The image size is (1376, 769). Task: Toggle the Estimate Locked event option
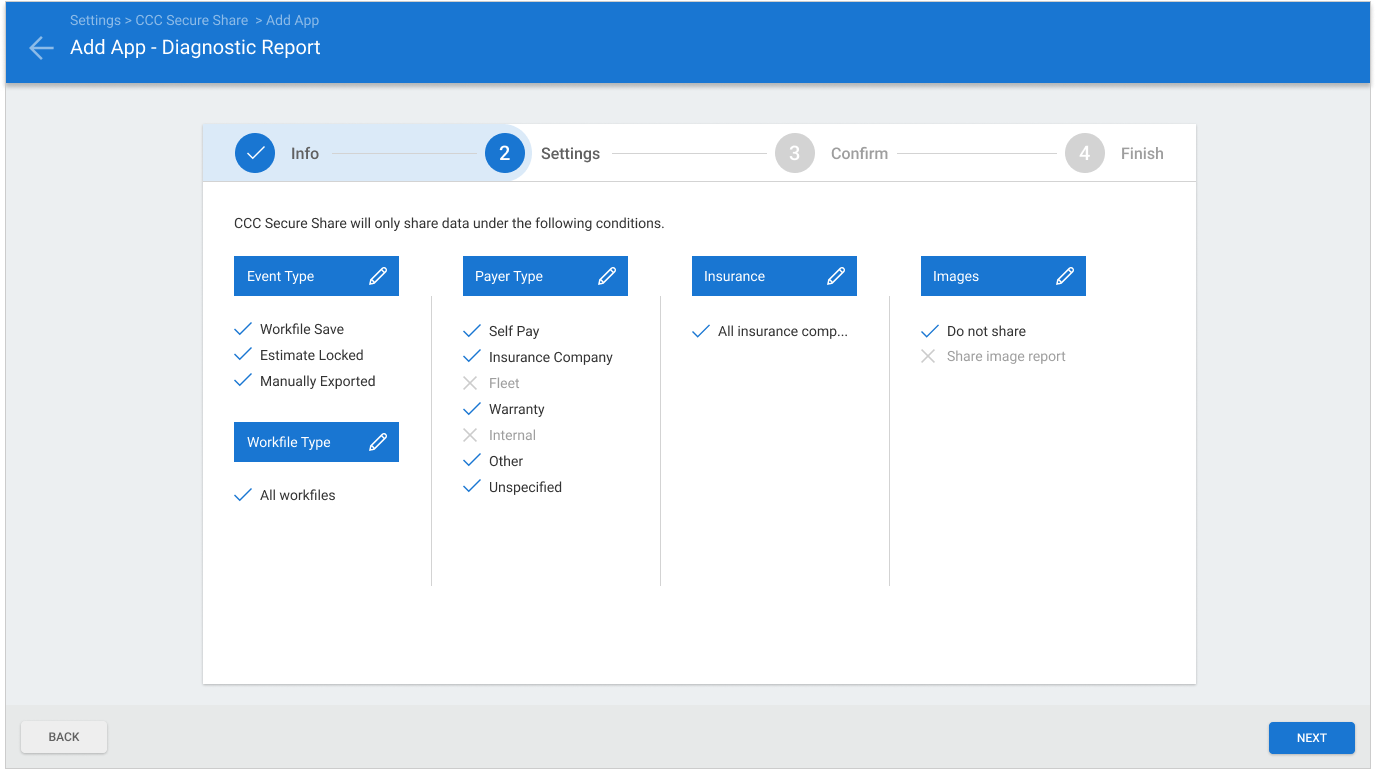tap(299, 355)
